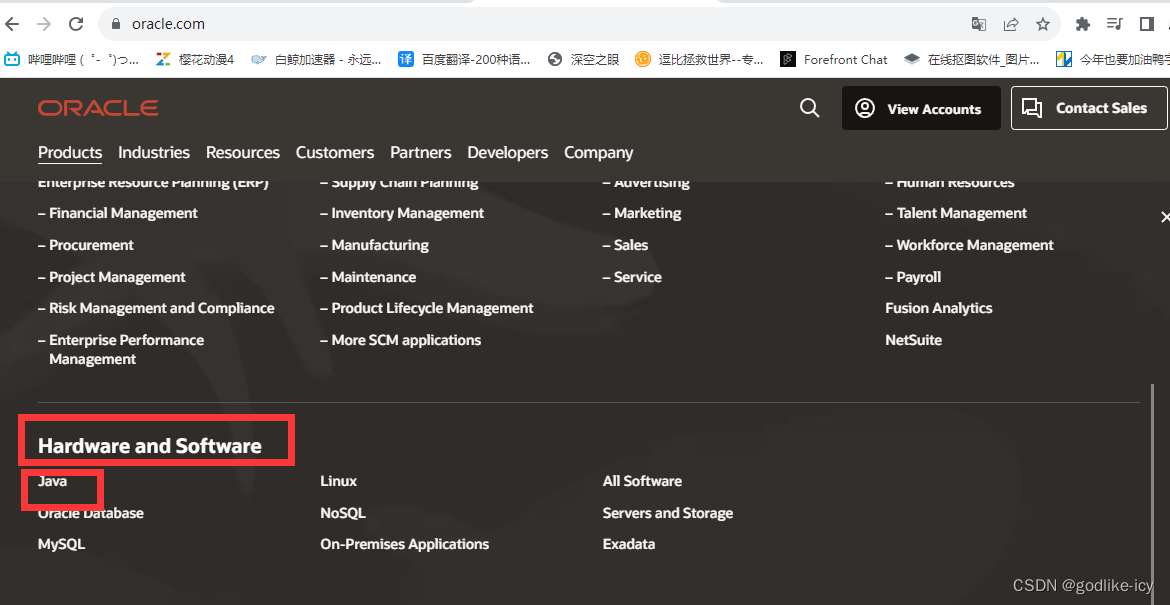Open the Fusion Analytics link

[x=939, y=308]
